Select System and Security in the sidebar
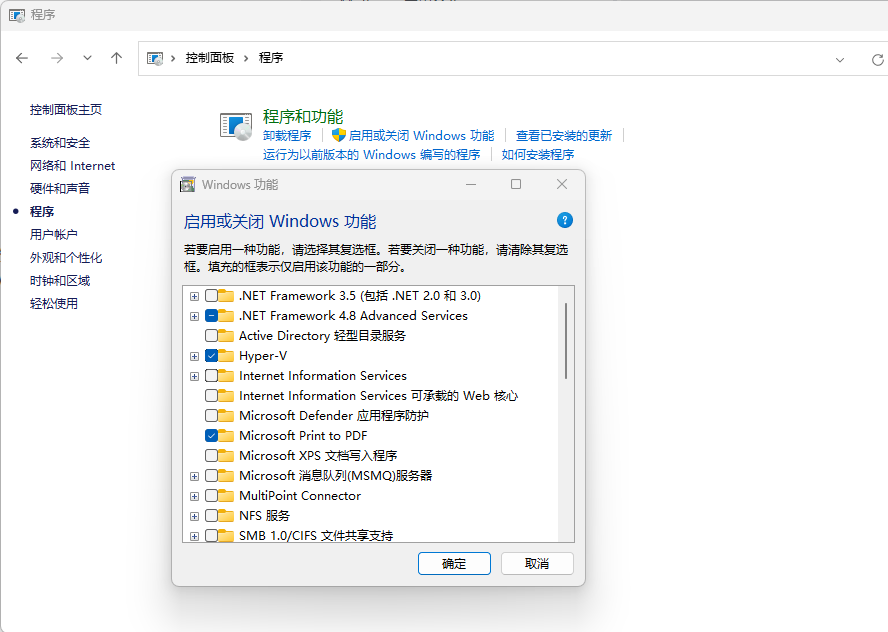 60,143
